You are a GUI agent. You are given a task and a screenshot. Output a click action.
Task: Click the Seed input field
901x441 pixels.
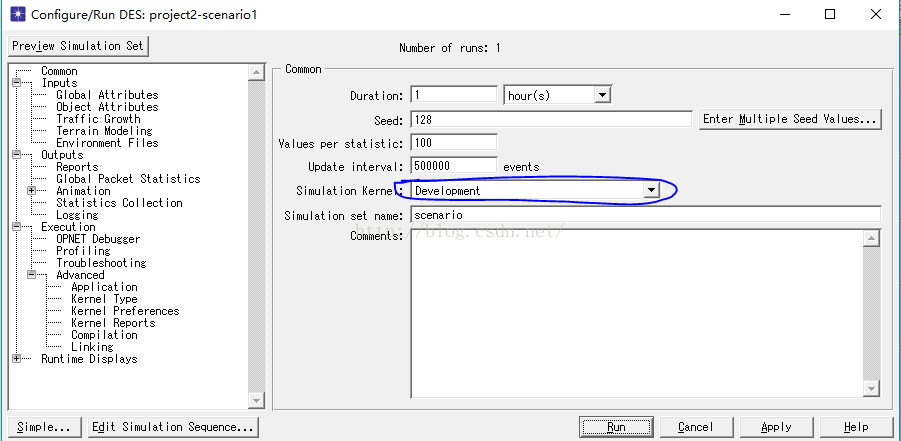tap(552, 120)
